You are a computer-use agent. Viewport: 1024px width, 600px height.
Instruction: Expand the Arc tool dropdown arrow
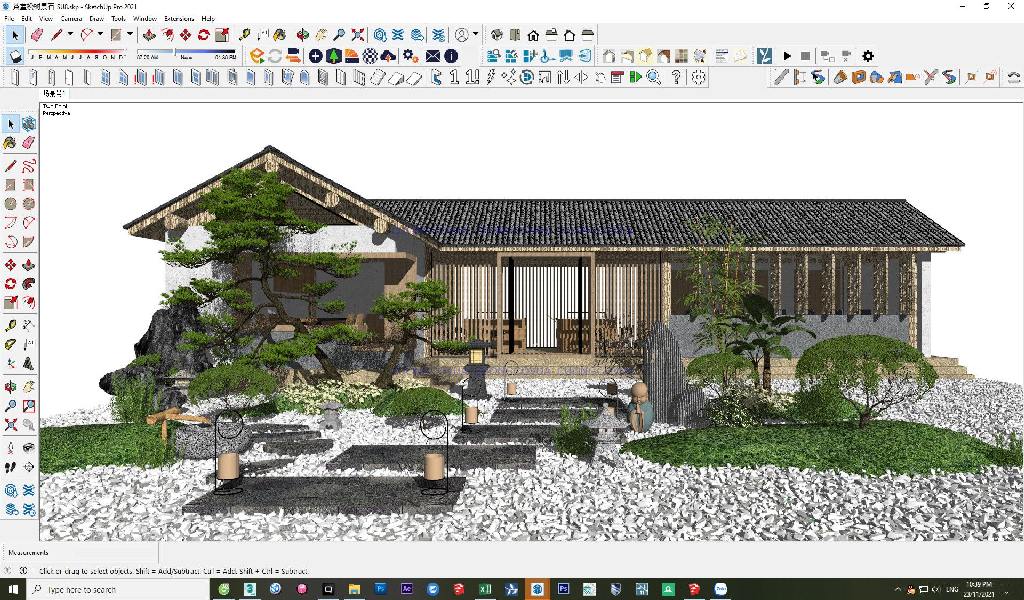pyautogui.click(x=101, y=35)
